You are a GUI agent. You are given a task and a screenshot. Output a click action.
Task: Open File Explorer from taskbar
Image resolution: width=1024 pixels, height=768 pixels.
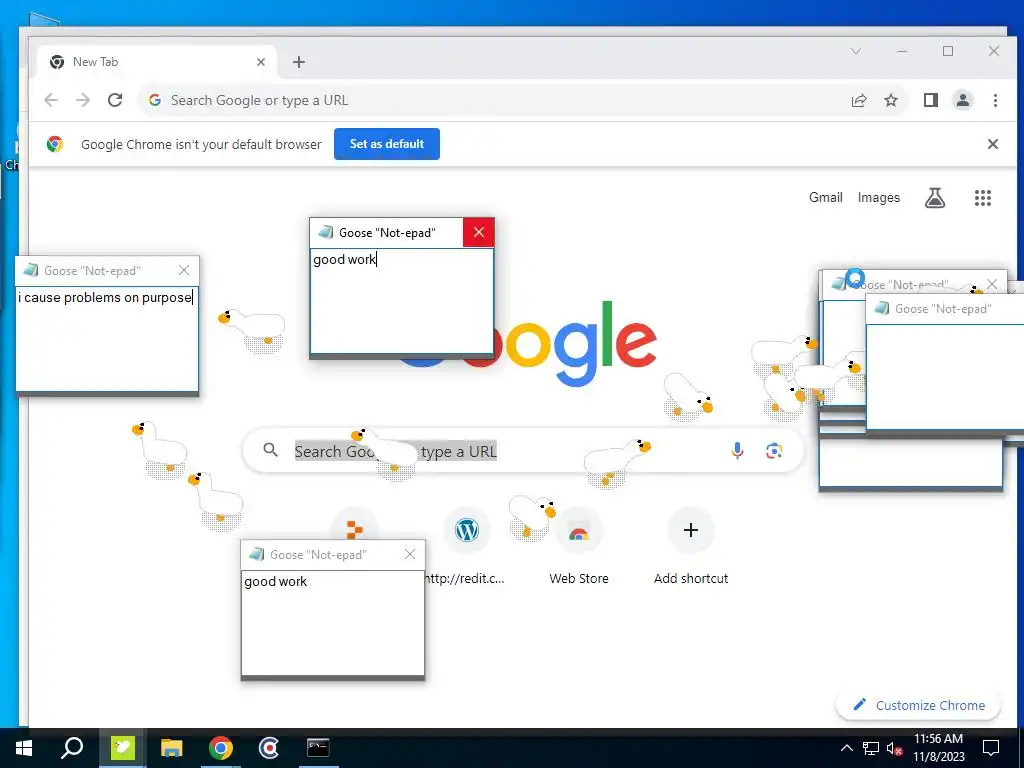[171, 748]
